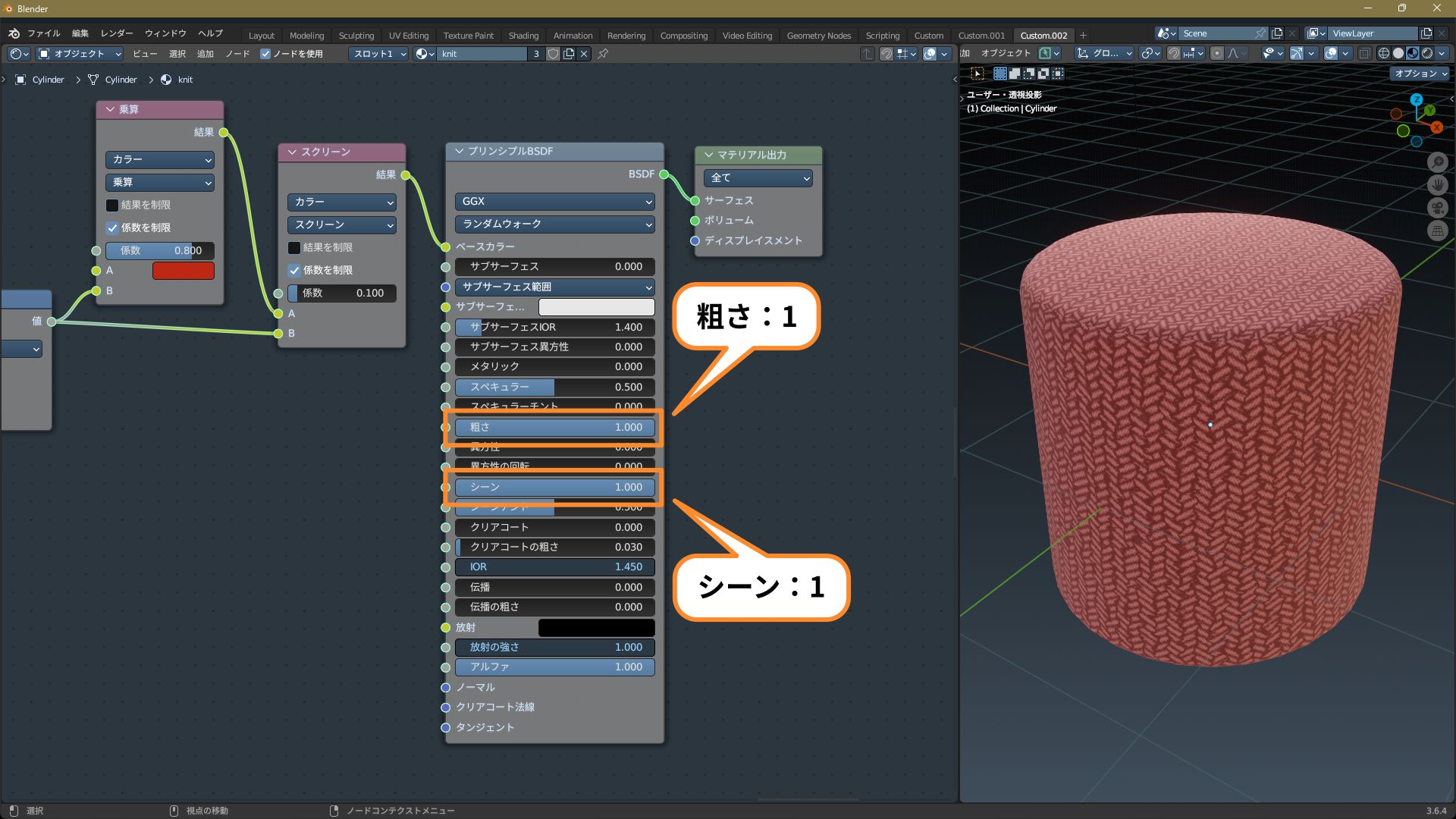Image resolution: width=1456 pixels, height=819 pixels.
Task: Click the red color swatch for input A
Action: [x=183, y=271]
